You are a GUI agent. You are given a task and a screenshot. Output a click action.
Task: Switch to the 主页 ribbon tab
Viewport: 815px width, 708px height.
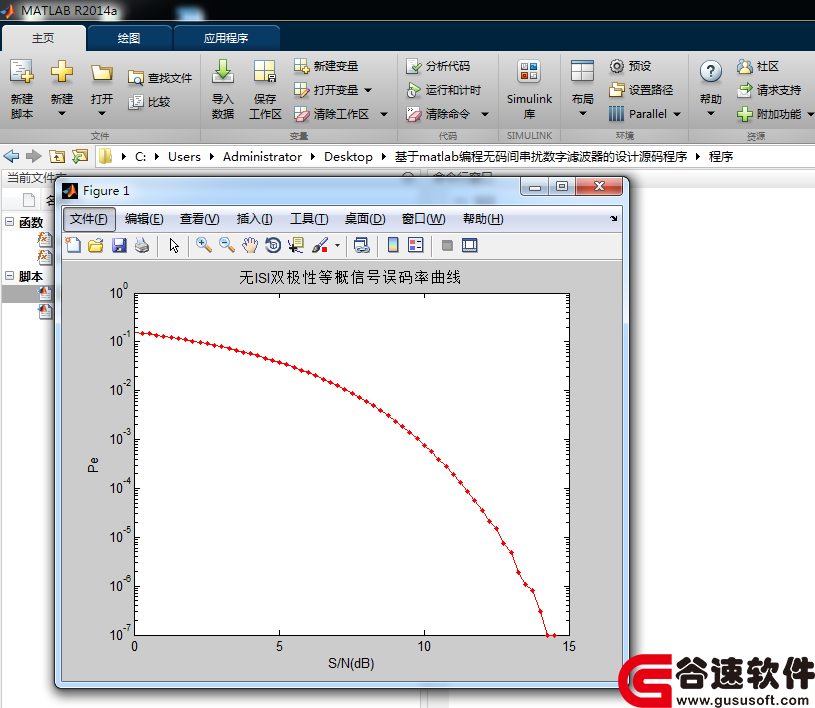click(x=43, y=38)
